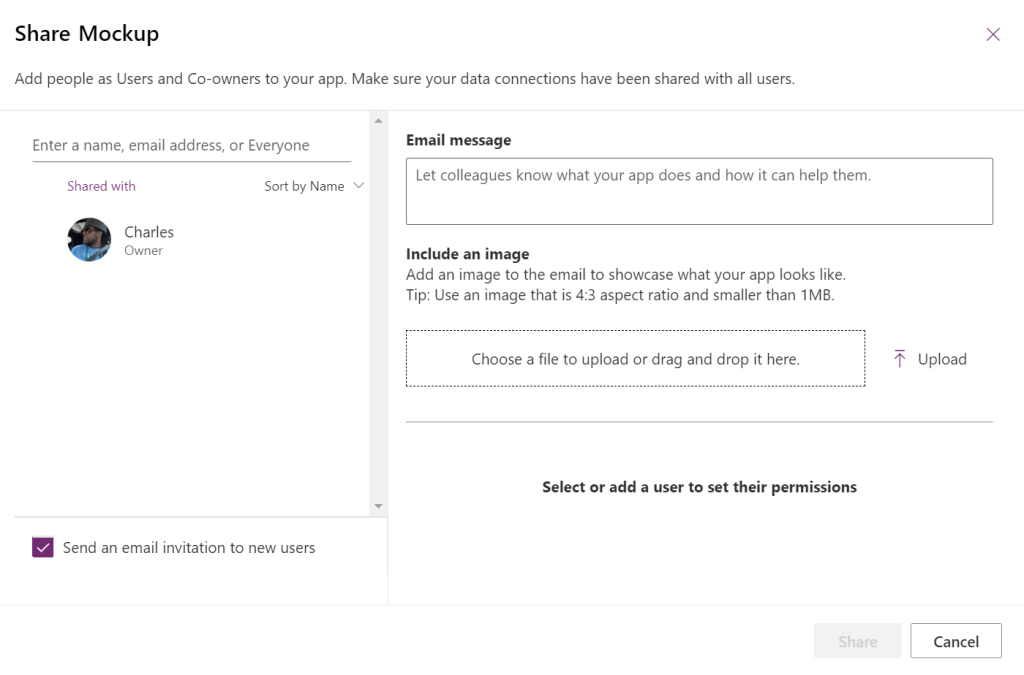Click the Upload arrow icon
Viewport: 1024px width, 675px height.
pos(899,358)
